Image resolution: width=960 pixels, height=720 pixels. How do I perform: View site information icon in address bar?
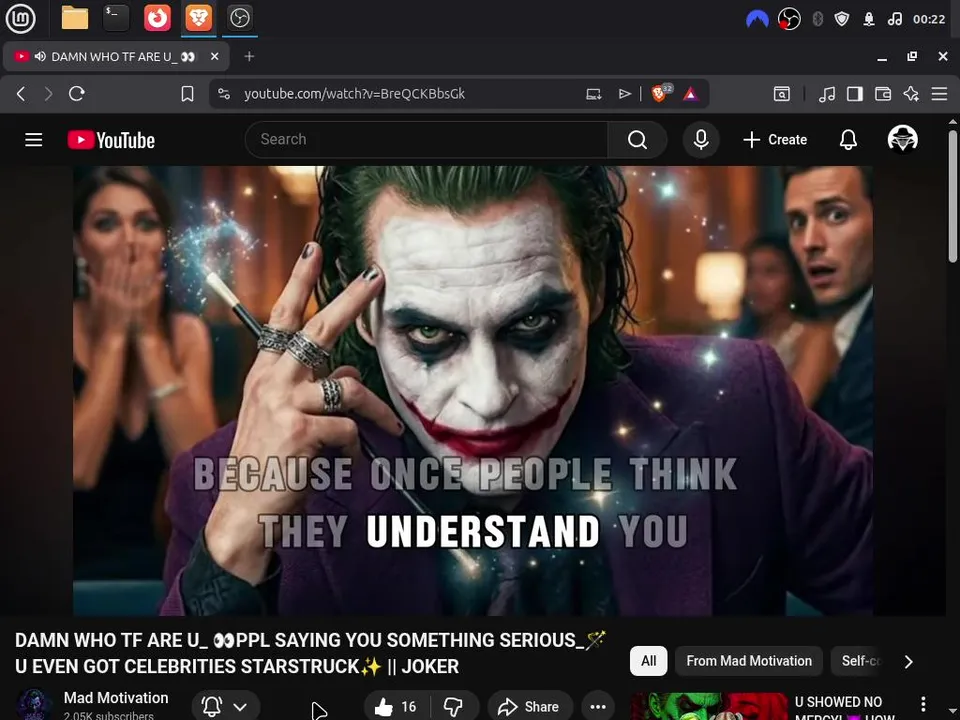point(224,94)
